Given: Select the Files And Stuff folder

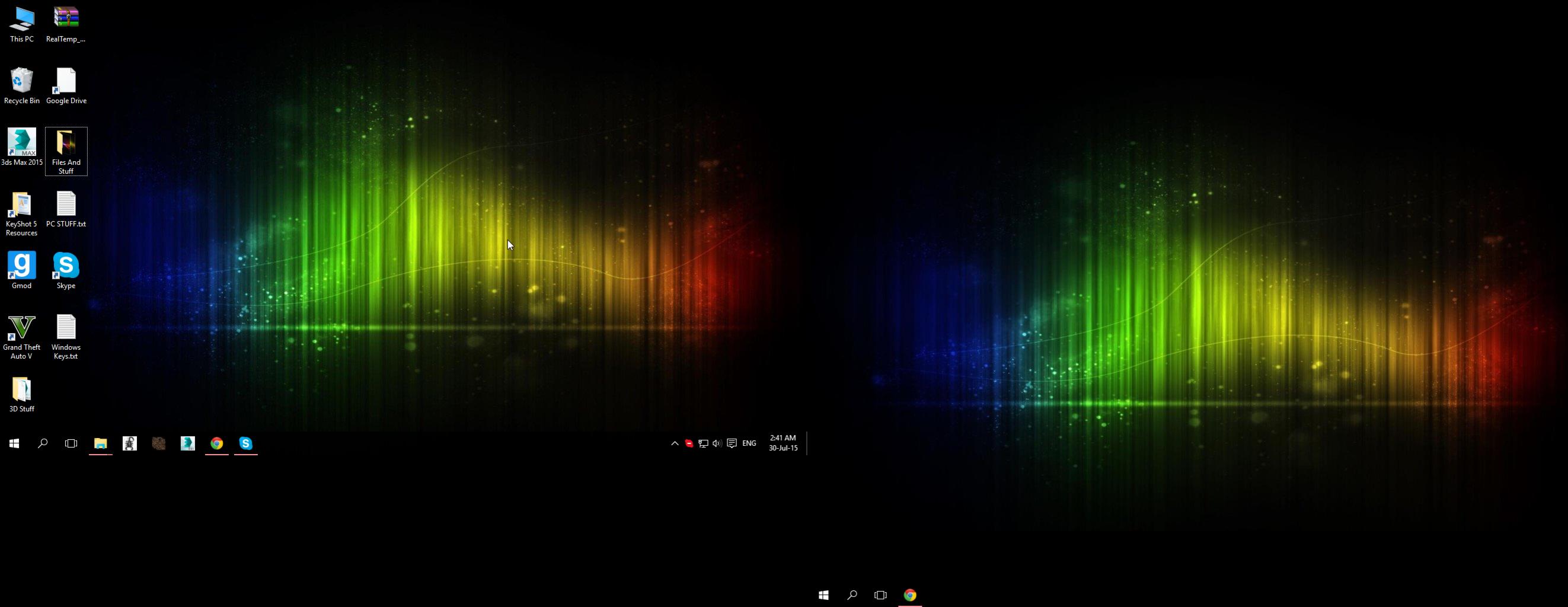Looking at the screenshot, I should tap(66, 152).
